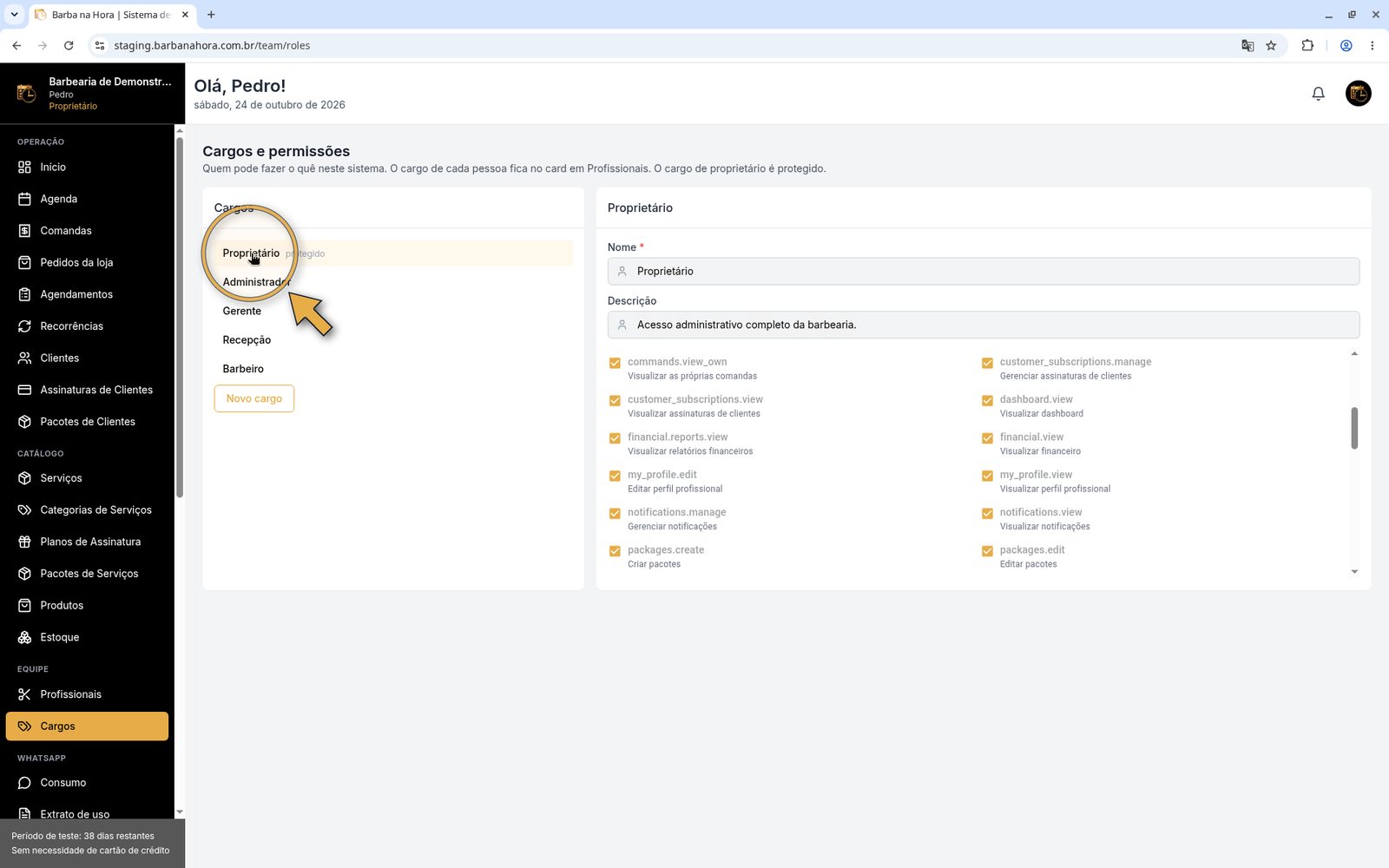Click the Pedidos da loja bag icon
Viewport: 1389px width, 868px height.
[24, 262]
